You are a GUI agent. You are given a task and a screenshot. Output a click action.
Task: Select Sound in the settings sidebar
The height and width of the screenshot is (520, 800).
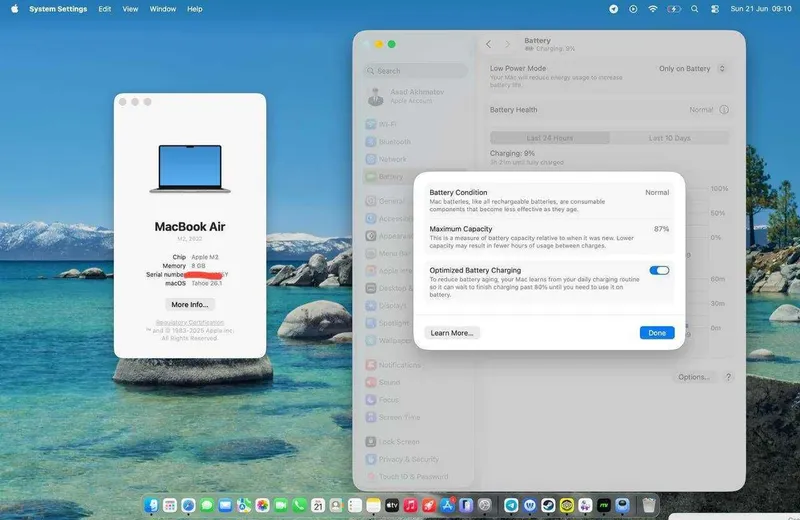[415, 382]
